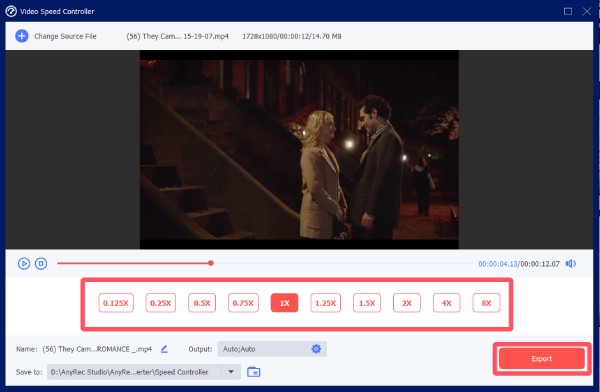600x392 pixels.
Task: Choose the 0.5X speed option
Action: point(202,303)
